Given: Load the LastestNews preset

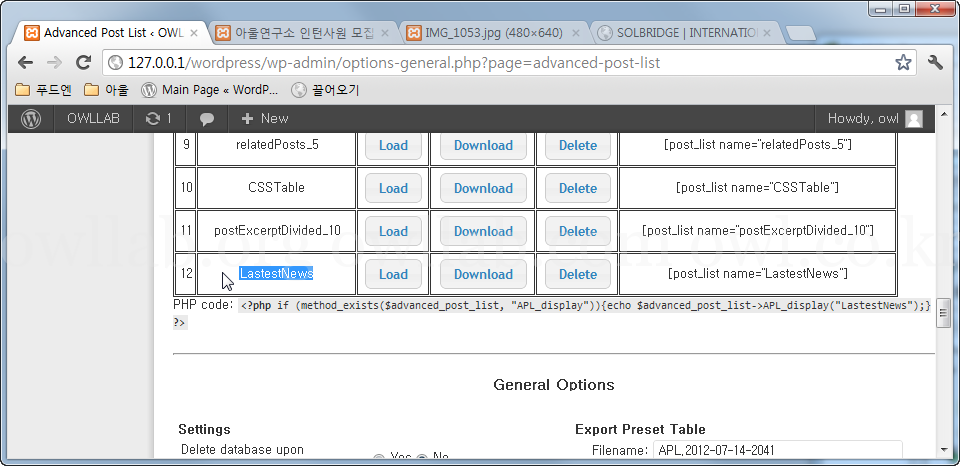Looking at the screenshot, I should pyautogui.click(x=393, y=274).
